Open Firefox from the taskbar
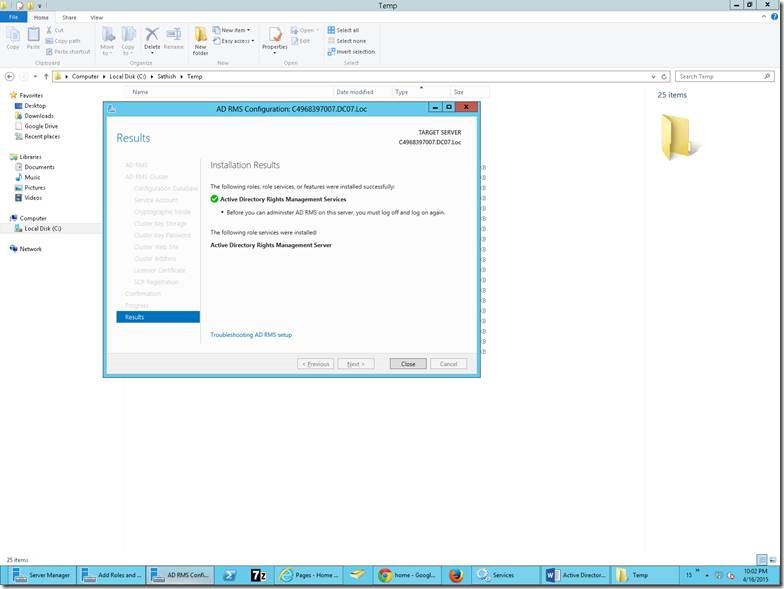Screen dimensions: 784x589 tap(456, 575)
